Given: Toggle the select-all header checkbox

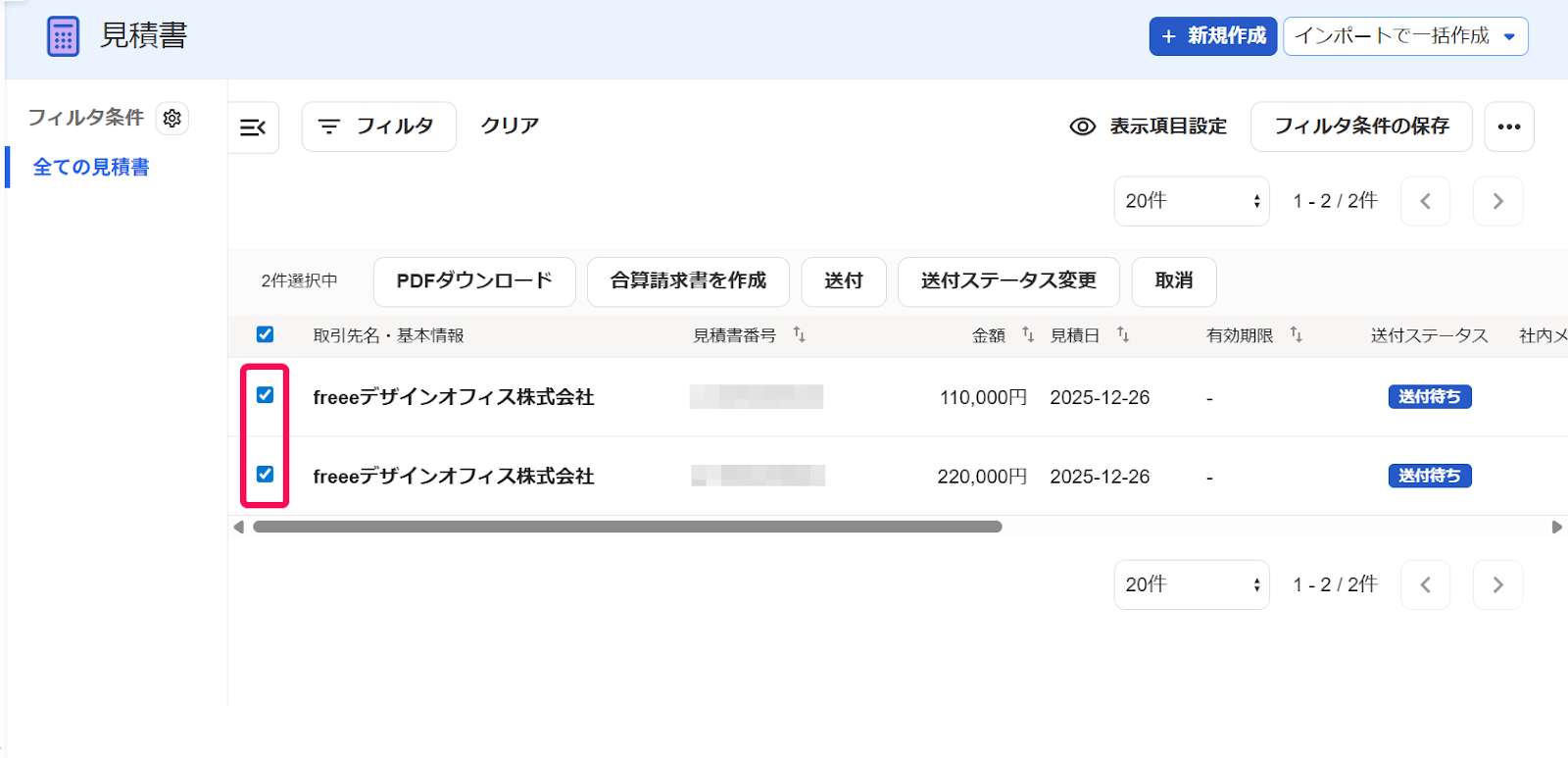Looking at the screenshot, I should point(265,334).
